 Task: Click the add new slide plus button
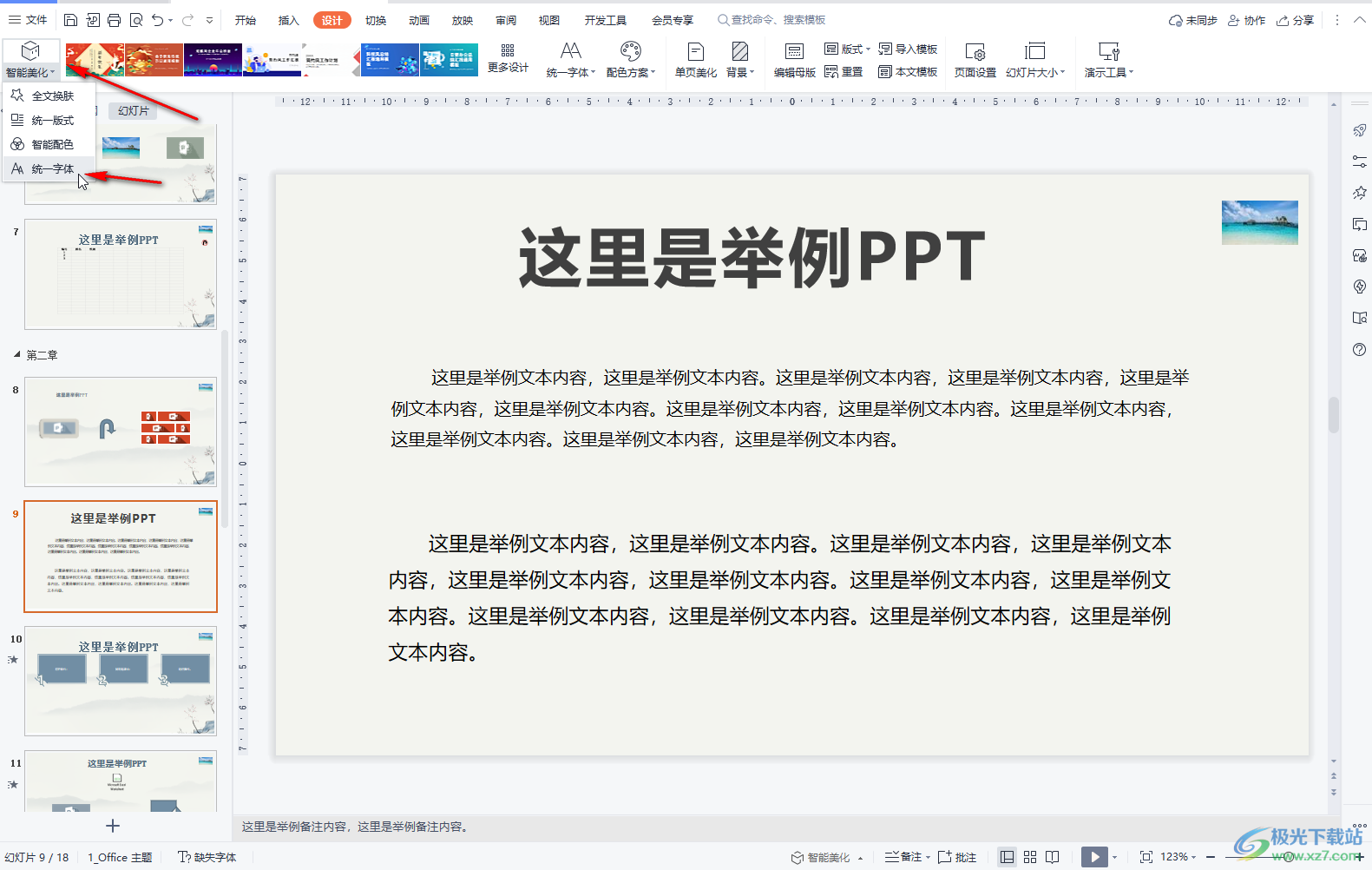[113, 826]
